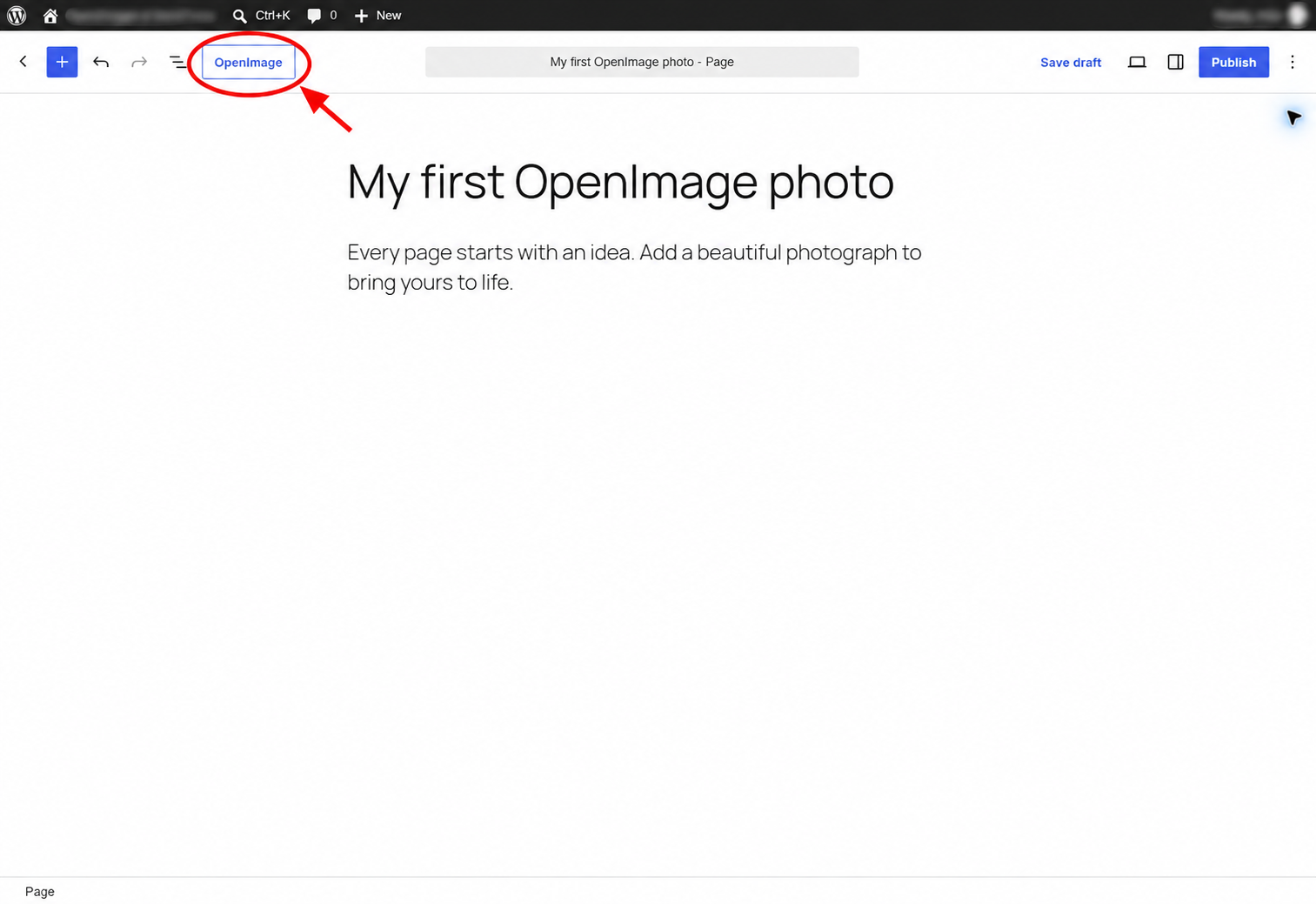This screenshot has height=904, width=1316.
Task: Select the page title 'My first OpenImage photo'
Action: point(620,183)
